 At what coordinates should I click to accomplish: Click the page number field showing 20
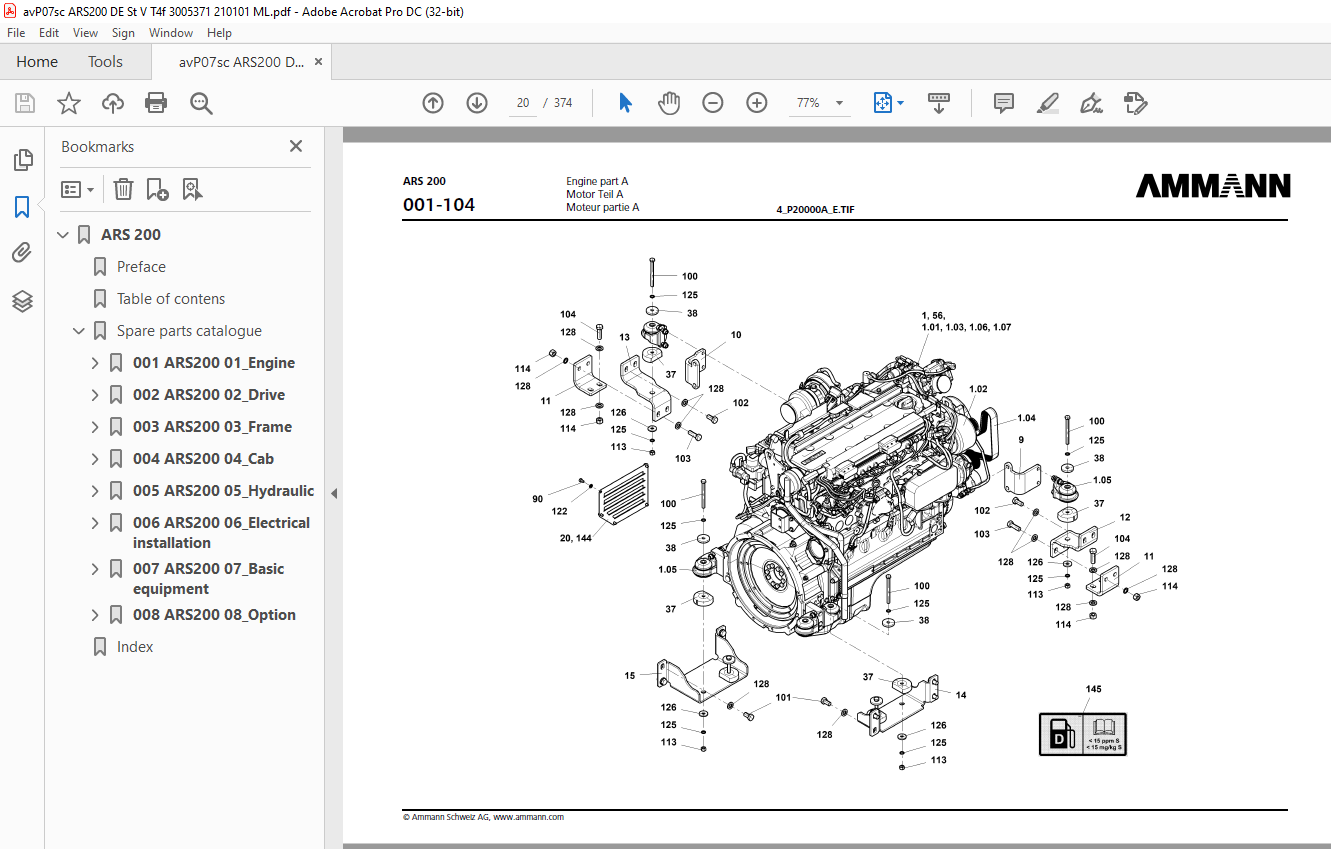tap(523, 103)
